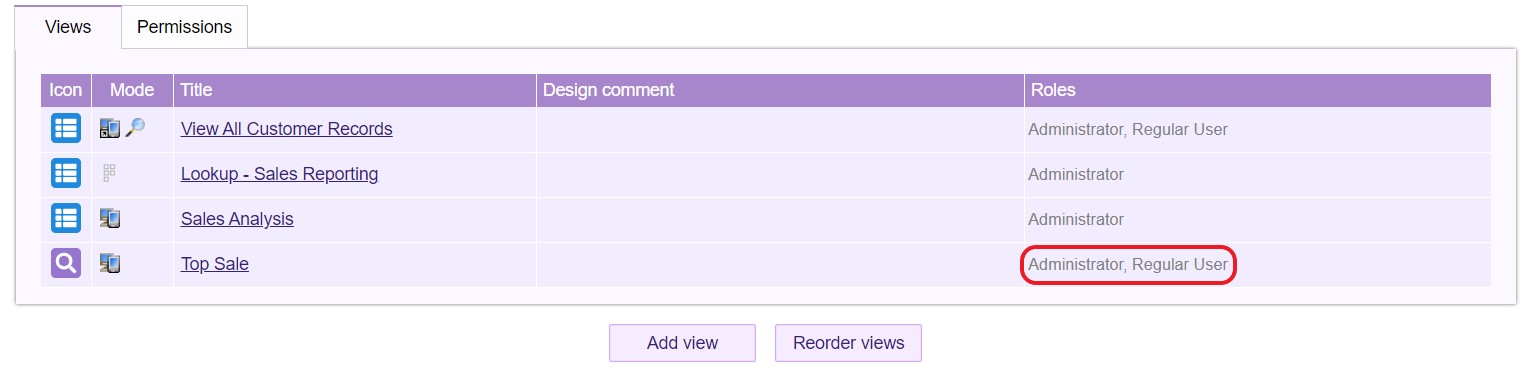Open the Sales Analysis view link
The width and height of the screenshot is (1530, 371).
coord(237,219)
